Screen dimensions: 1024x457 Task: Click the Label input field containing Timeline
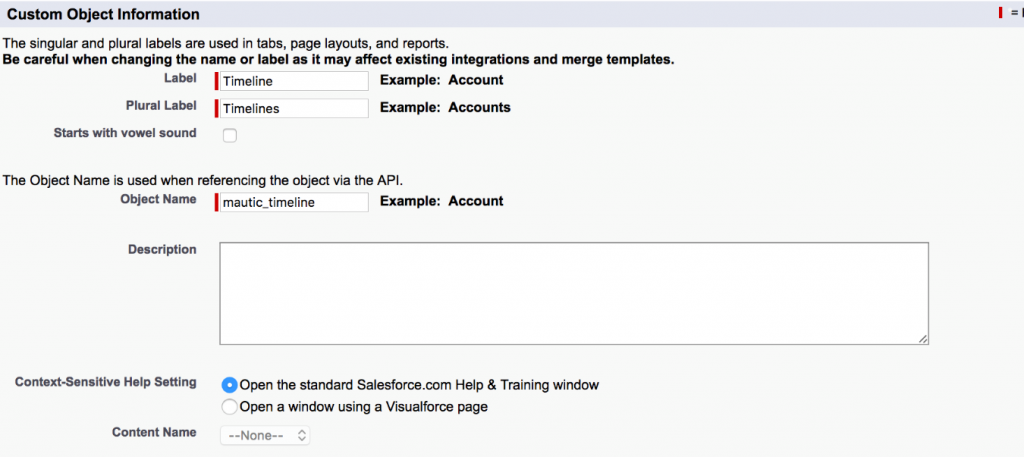pyautogui.click(x=293, y=81)
